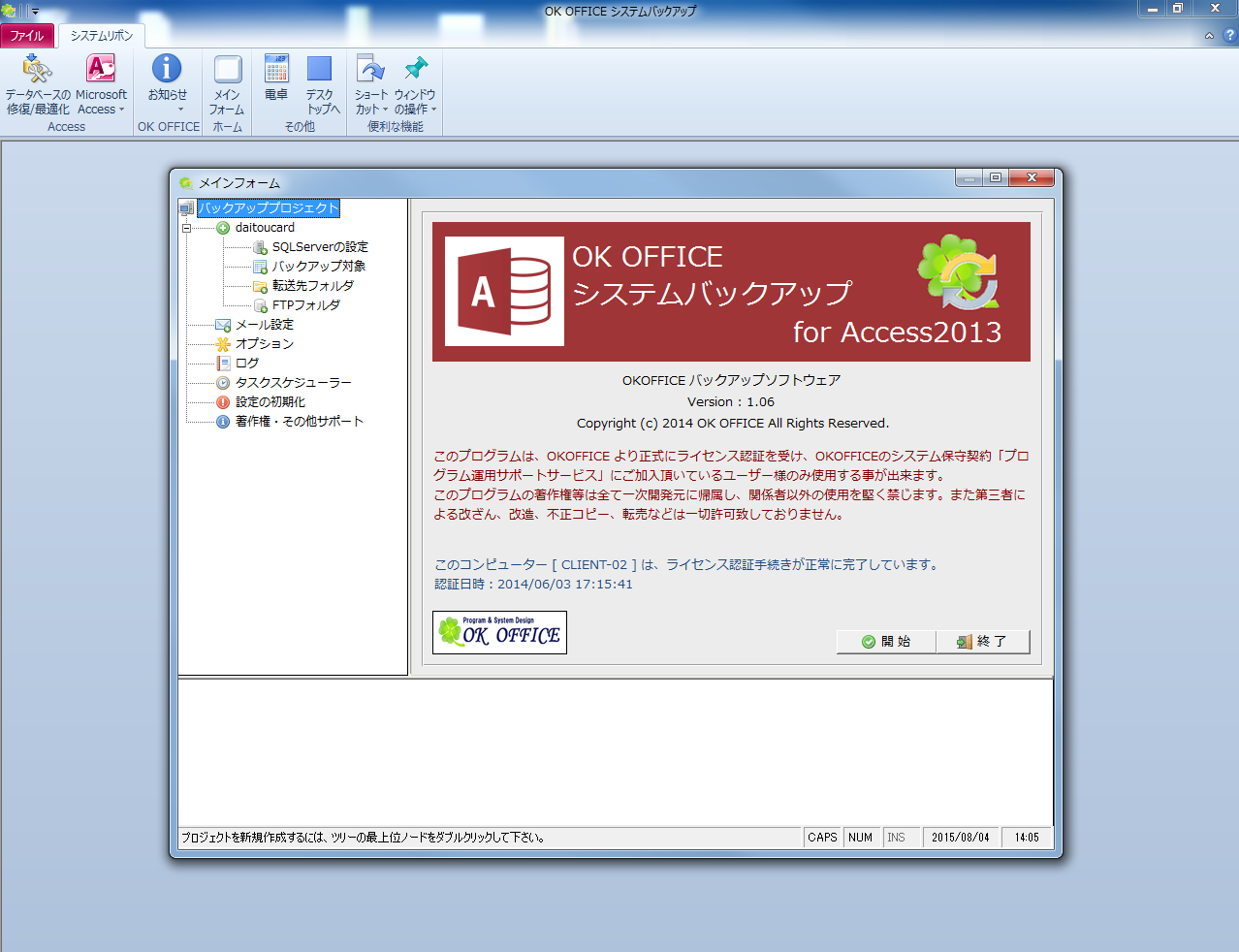Click the 'ホーム' ribbon group label
The height and width of the screenshot is (952, 1239).
[227, 127]
